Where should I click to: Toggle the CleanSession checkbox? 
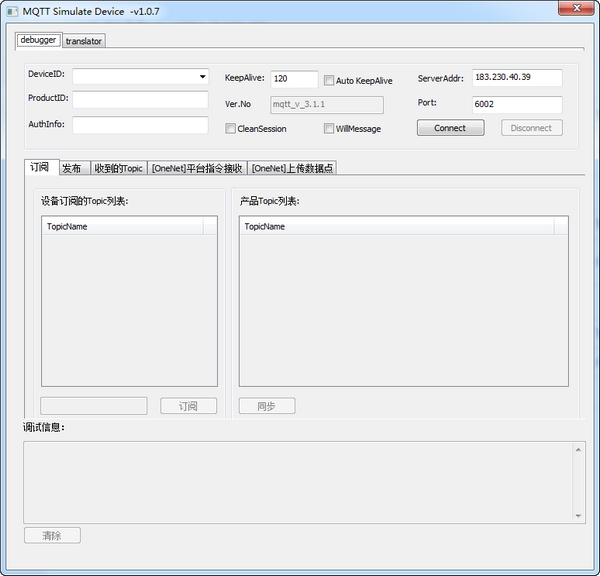[x=231, y=129]
